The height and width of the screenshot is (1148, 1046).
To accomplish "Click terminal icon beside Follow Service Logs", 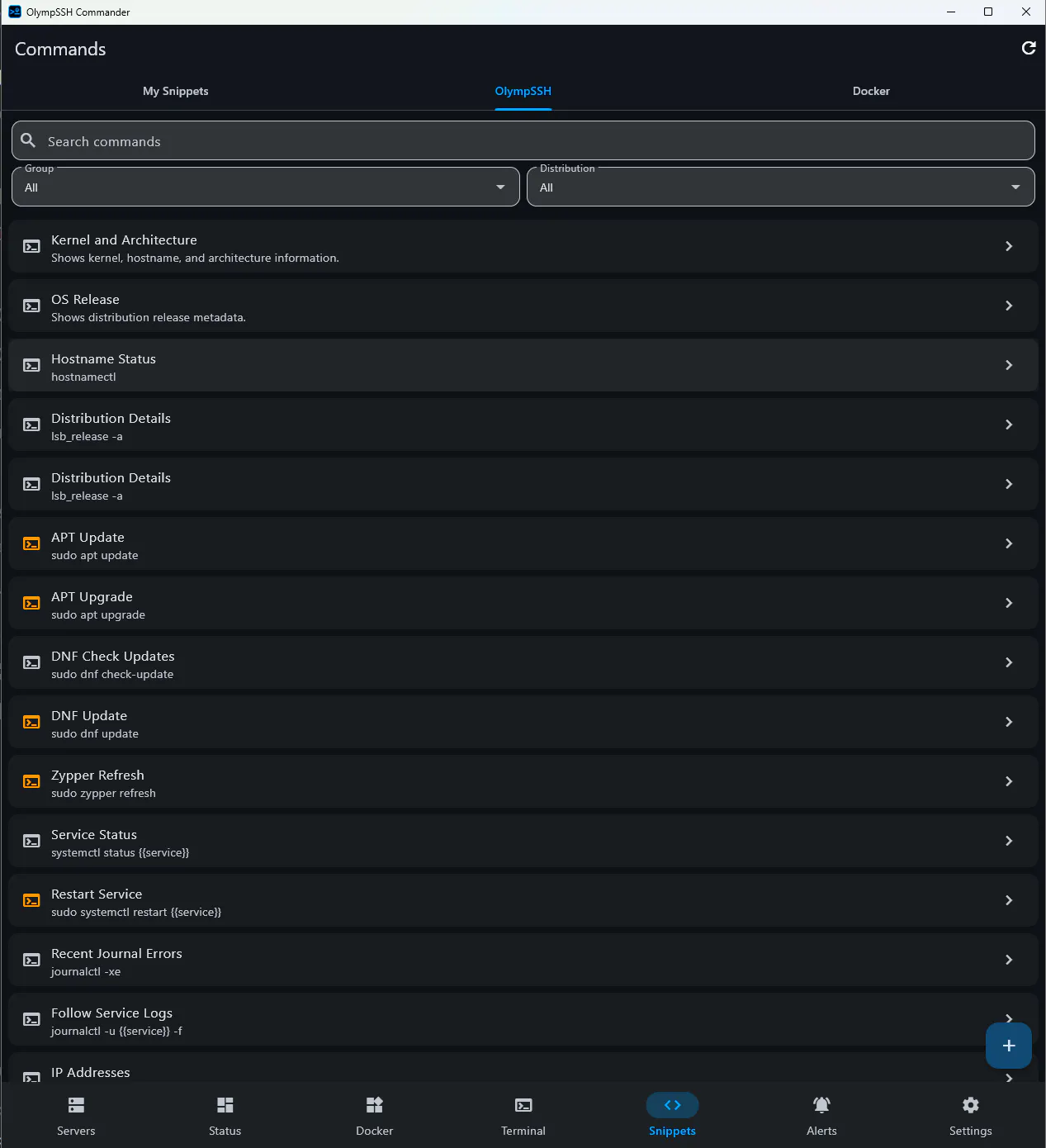I will [x=31, y=1020].
